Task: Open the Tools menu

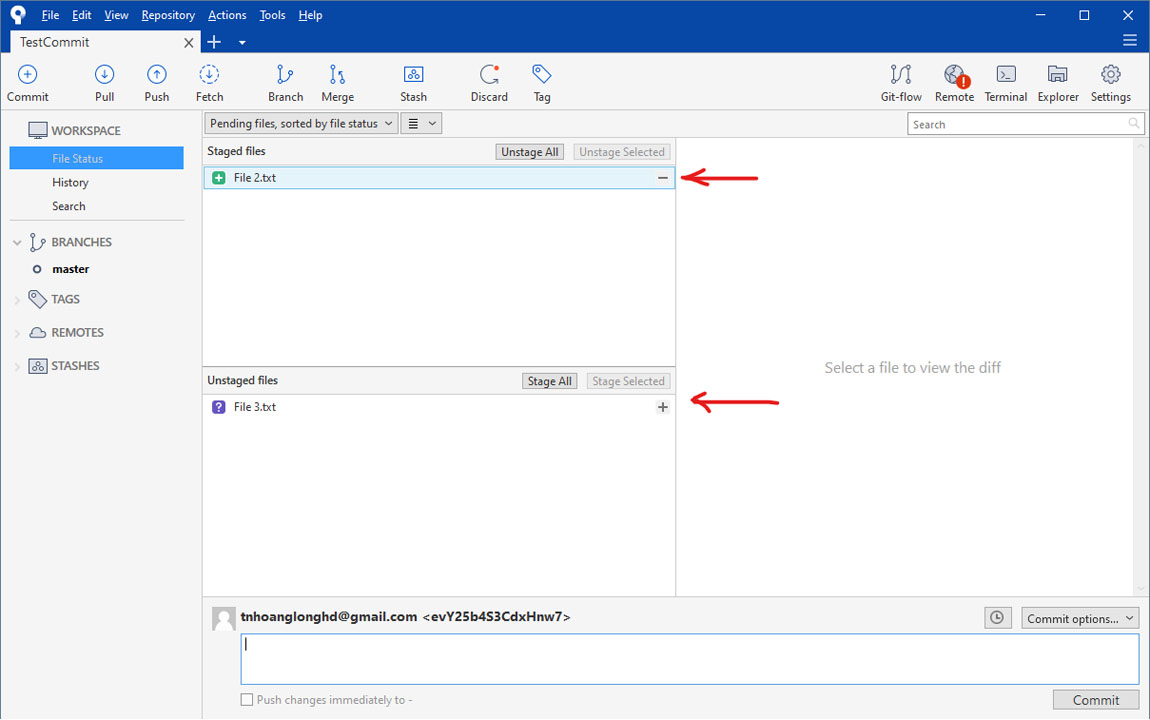Action: click(x=272, y=15)
